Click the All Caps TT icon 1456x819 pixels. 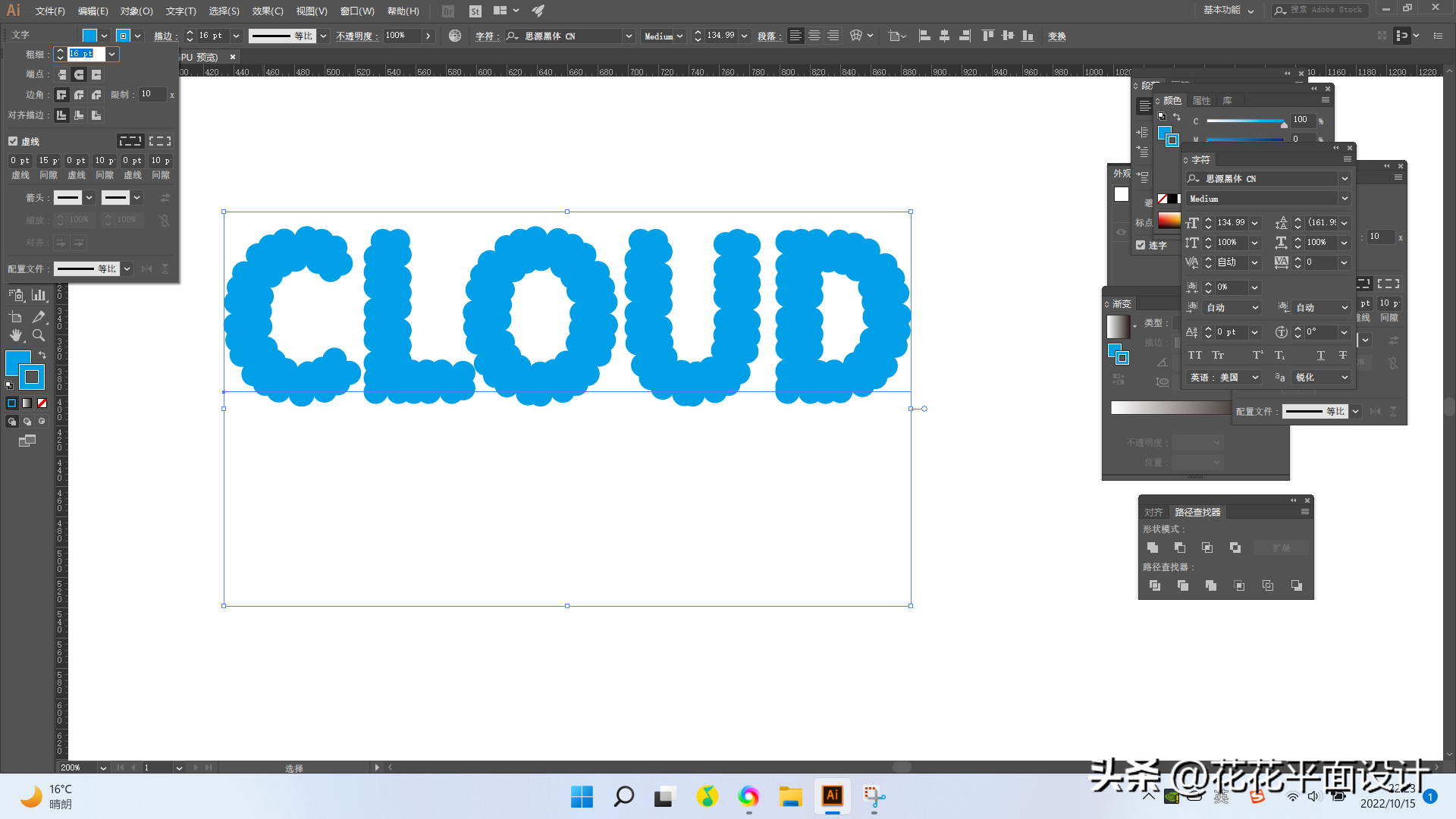[1194, 355]
